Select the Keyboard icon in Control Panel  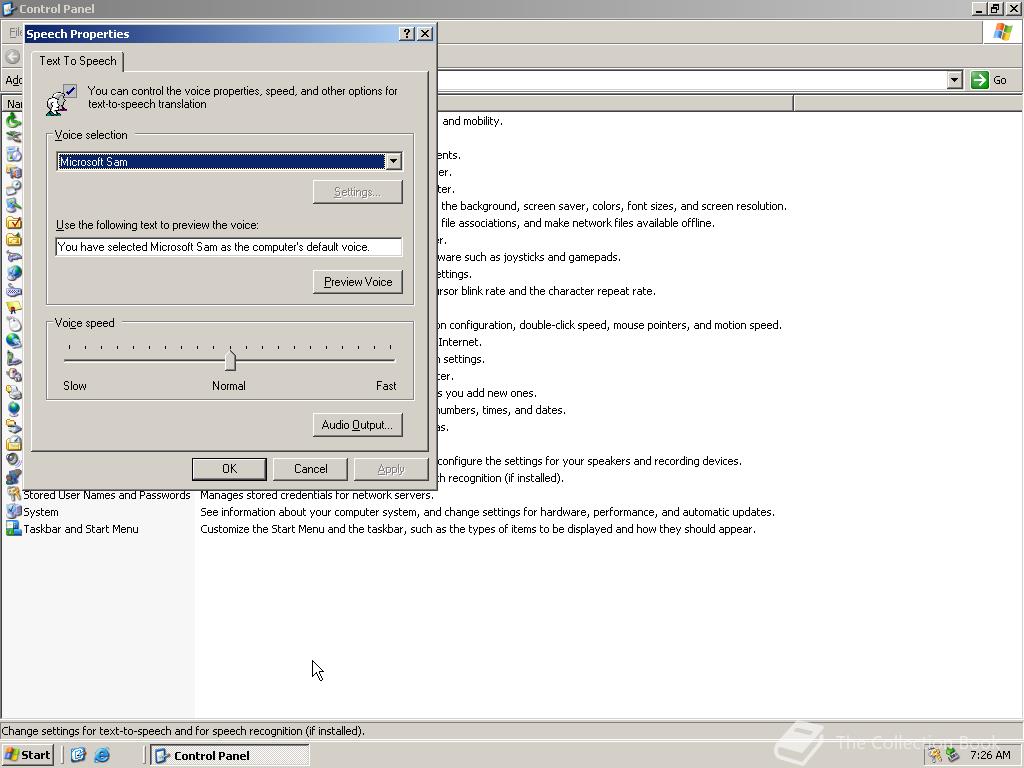[x=14, y=291]
